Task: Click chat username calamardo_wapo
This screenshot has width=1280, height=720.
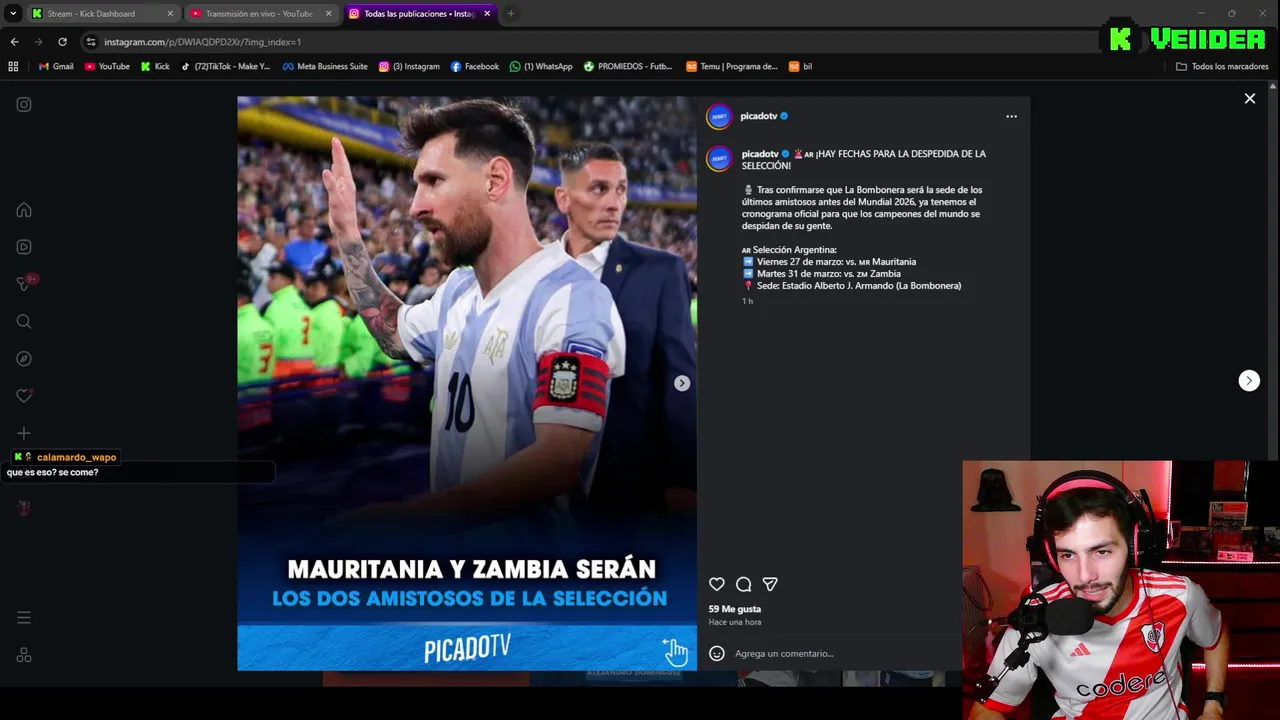Action: [x=76, y=457]
